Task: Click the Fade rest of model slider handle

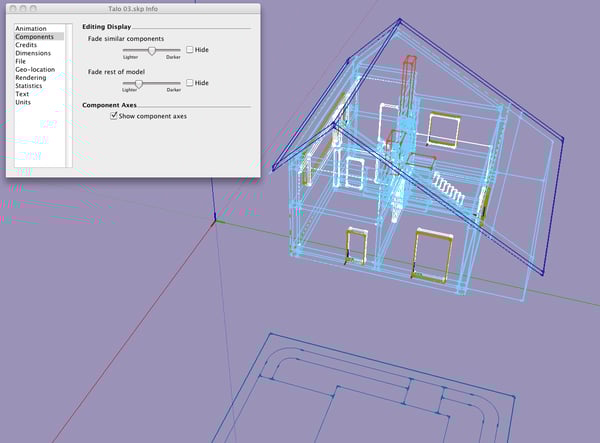Action: 139,84
